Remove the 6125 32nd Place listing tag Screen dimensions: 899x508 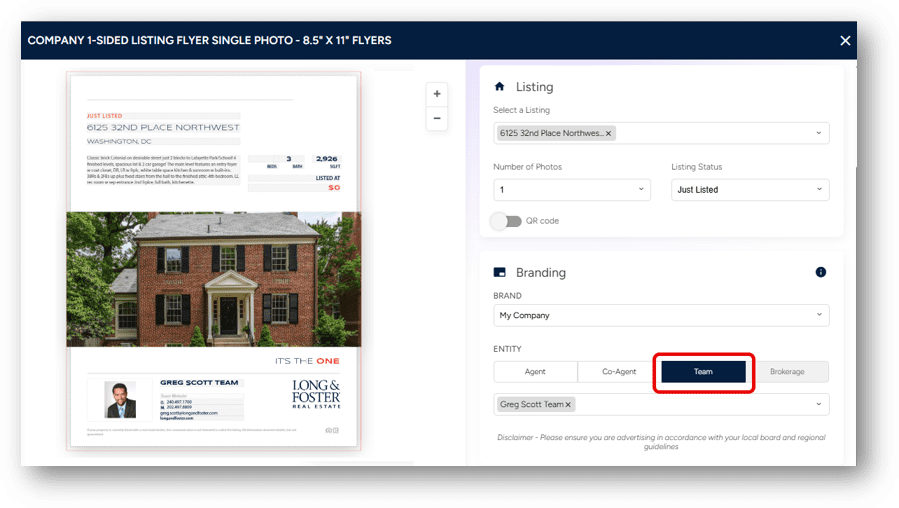(x=609, y=133)
